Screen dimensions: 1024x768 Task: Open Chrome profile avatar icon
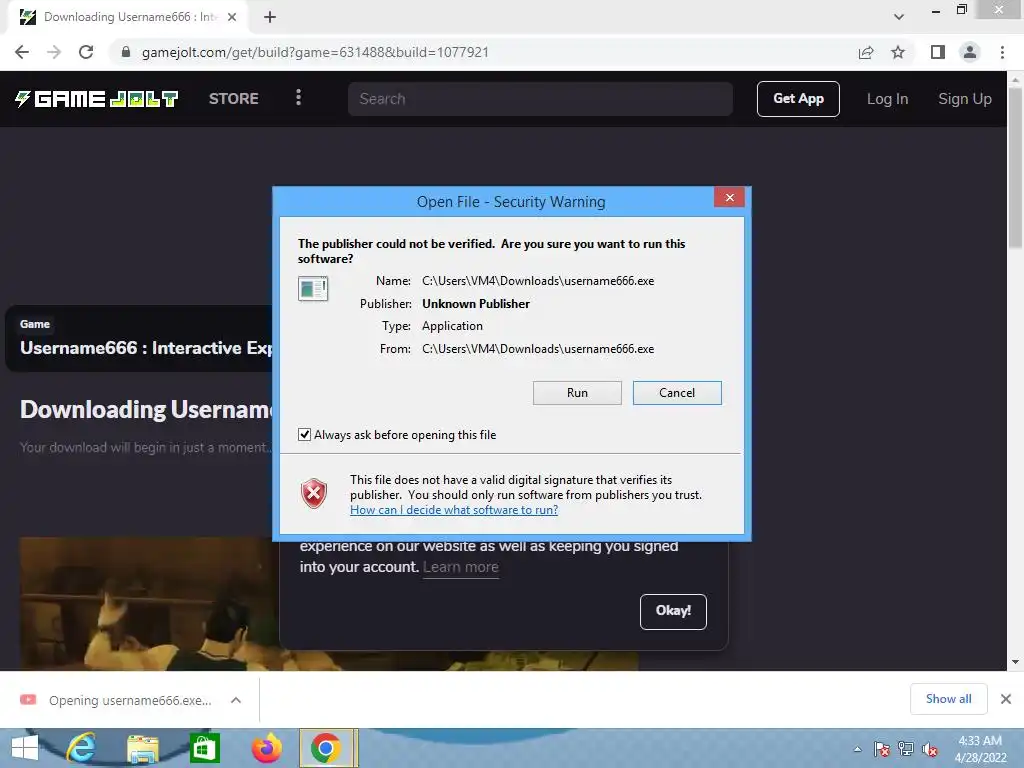[x=970, y=52]
